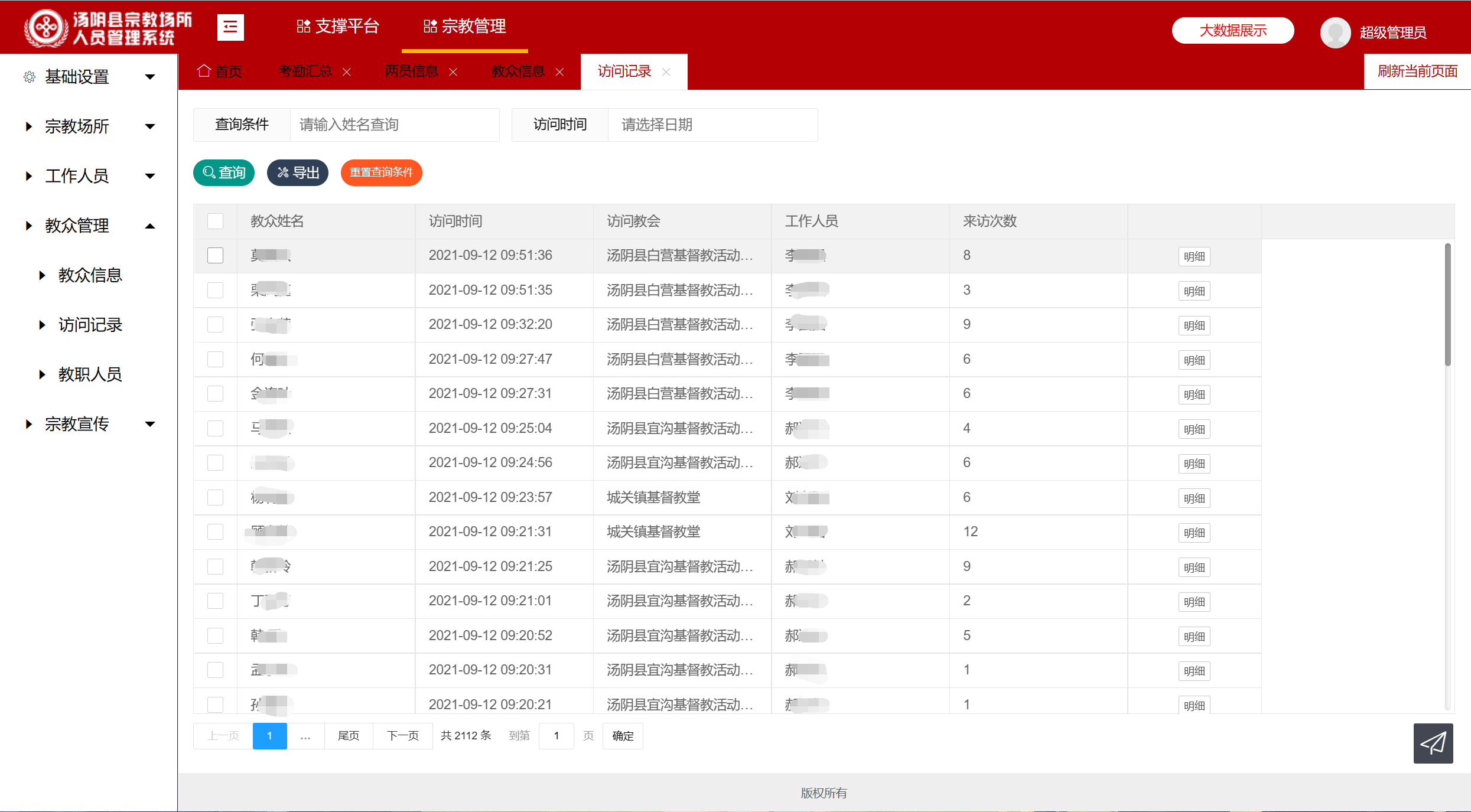The width and height of the screenshot is (1471, 812).
Task: Open 教职人员 in the sidebar submenu
Action: coord(90,374)
